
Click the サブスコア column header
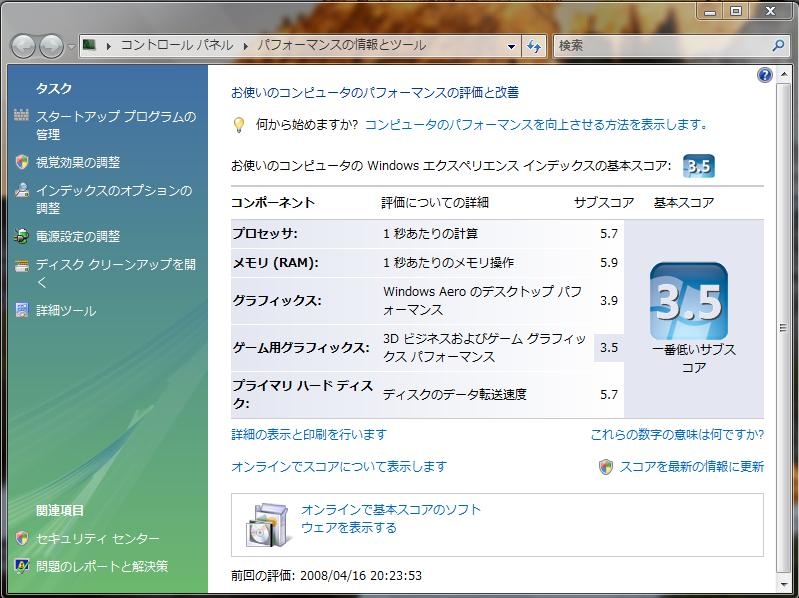(x=604, y=202)
